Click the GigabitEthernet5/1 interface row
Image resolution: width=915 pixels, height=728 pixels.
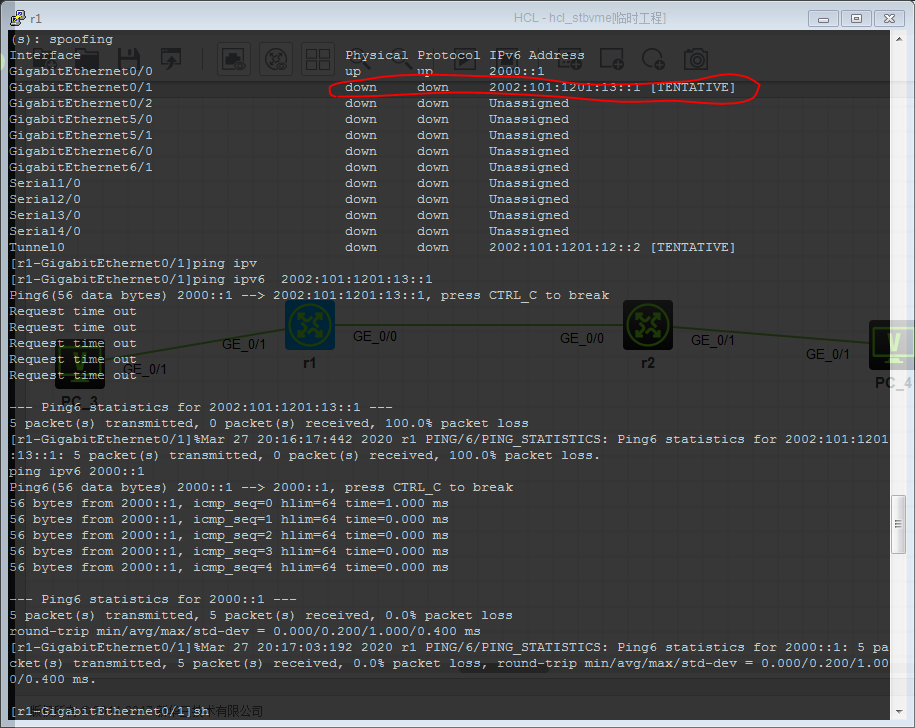[x=289, y=135]
